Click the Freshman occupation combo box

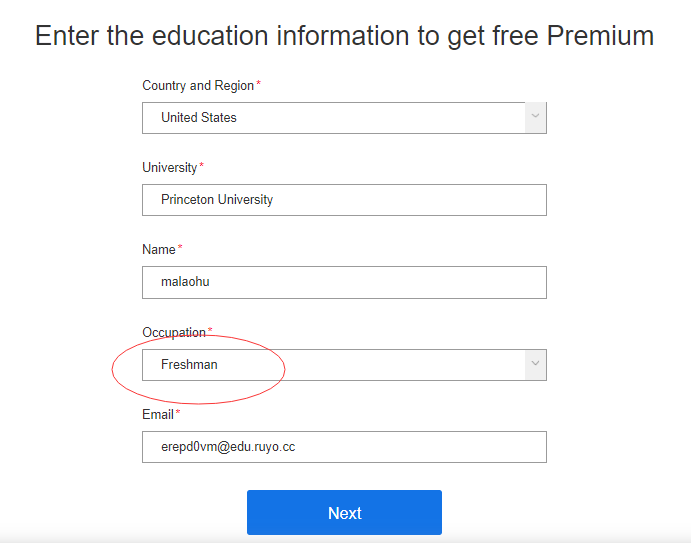click(x=333, y=365)
